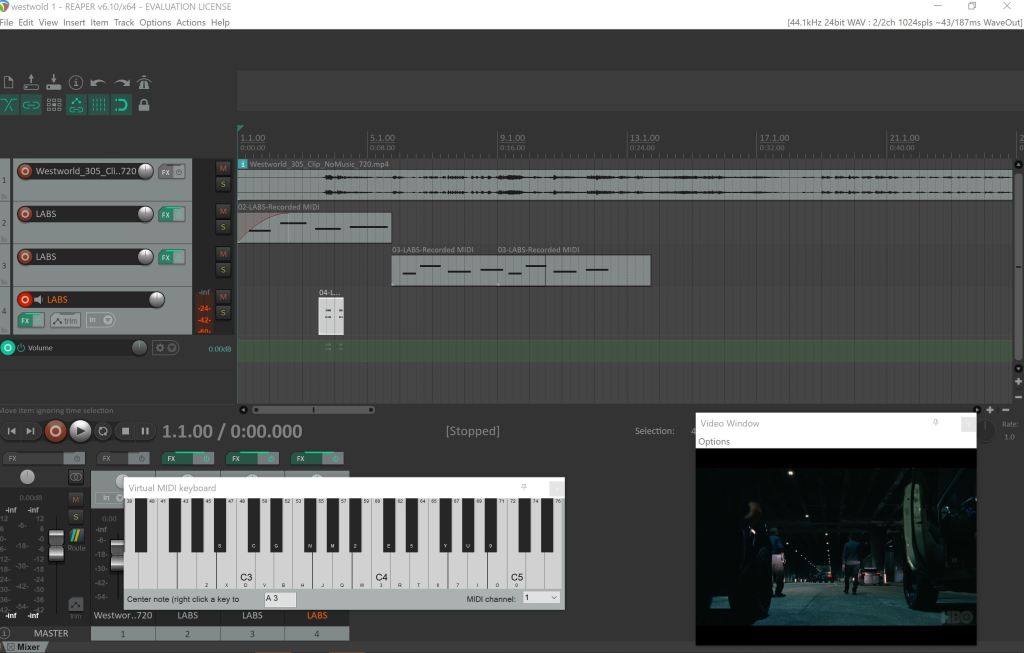Open the master track Route button
Screen dimensions: 1024x653
[76, 538]
